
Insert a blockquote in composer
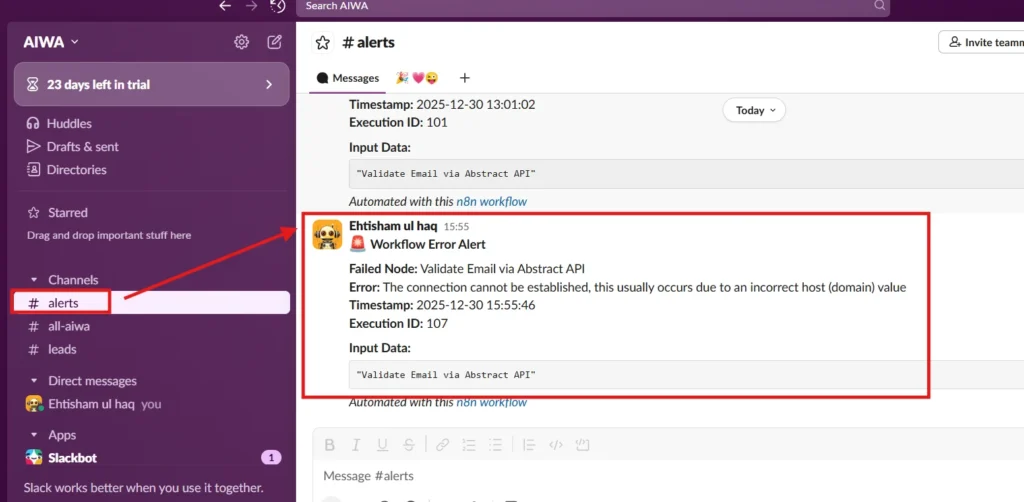530,445
